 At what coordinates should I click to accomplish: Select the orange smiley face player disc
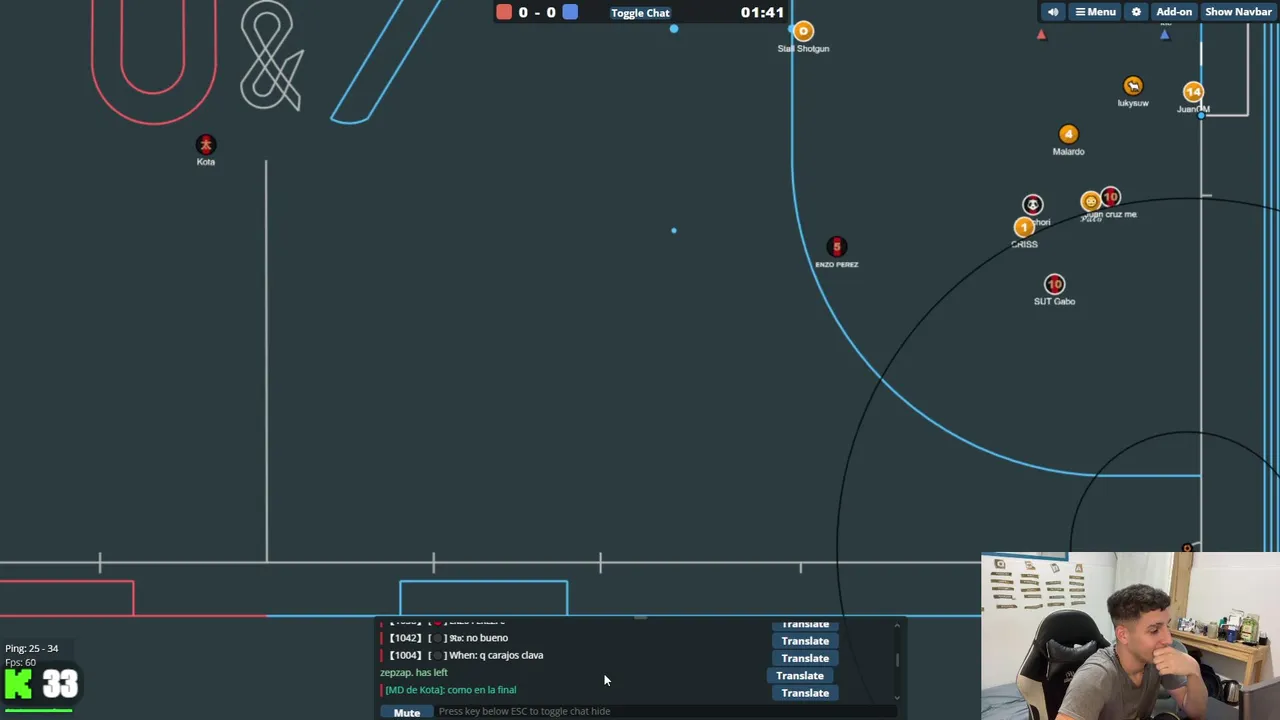[1090, 202]
